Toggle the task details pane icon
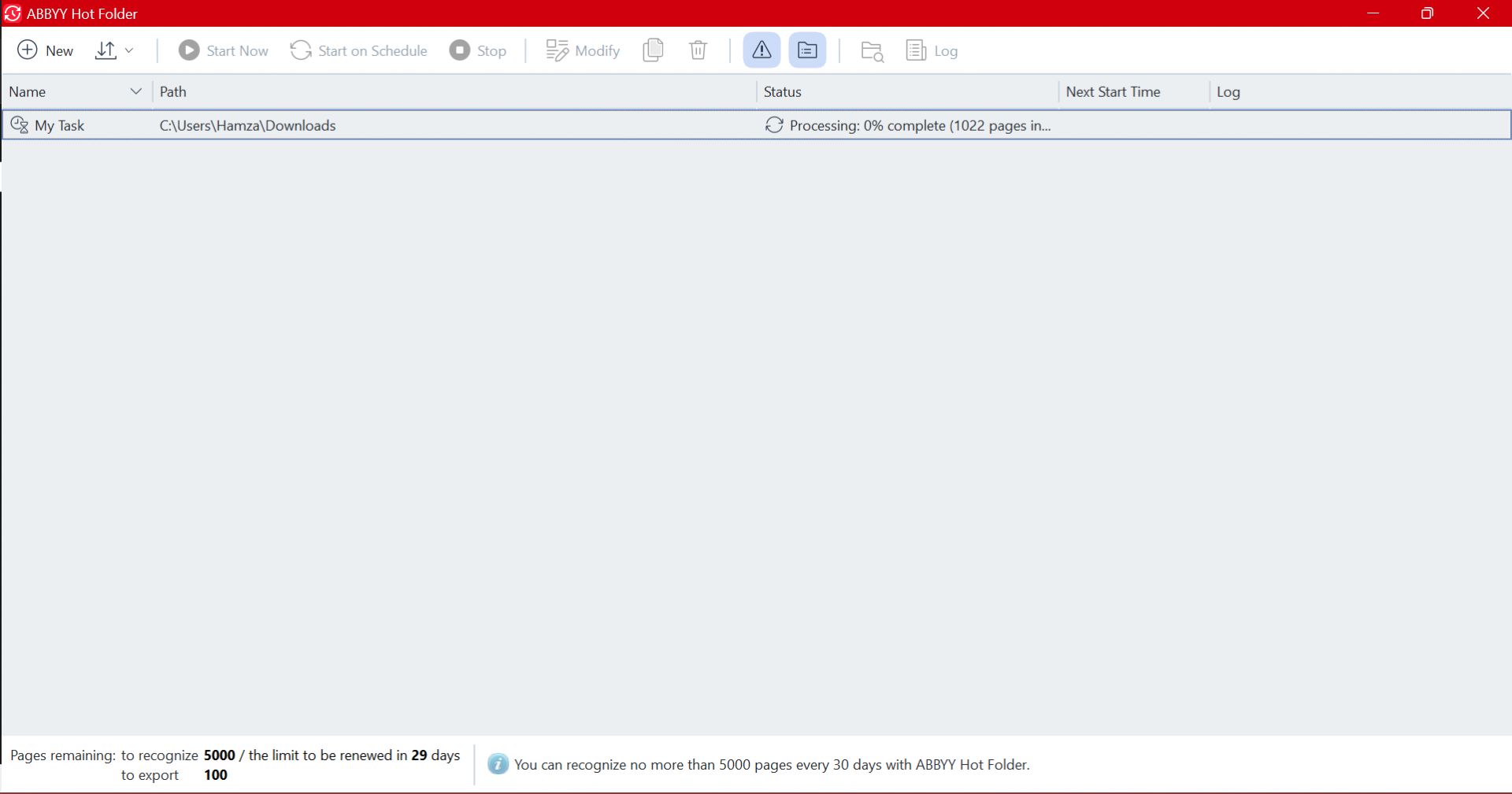The image size is (1512, 794). pos(807,50)
